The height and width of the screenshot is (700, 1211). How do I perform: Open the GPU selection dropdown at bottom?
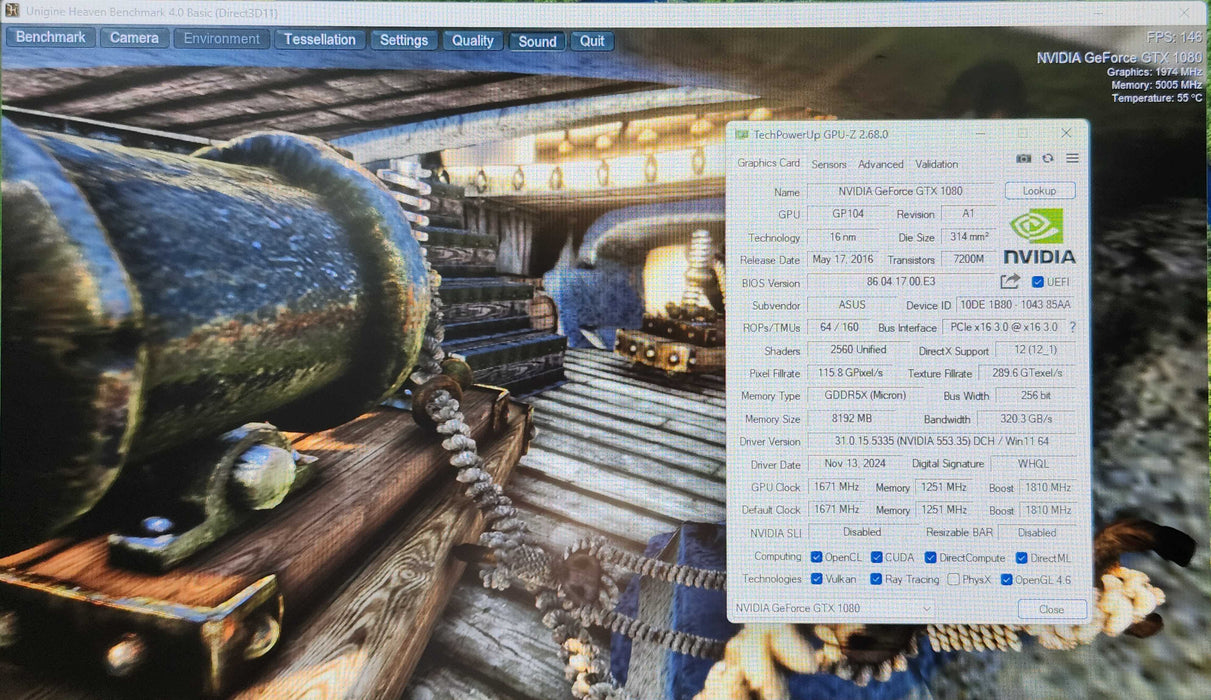point(833,608)
